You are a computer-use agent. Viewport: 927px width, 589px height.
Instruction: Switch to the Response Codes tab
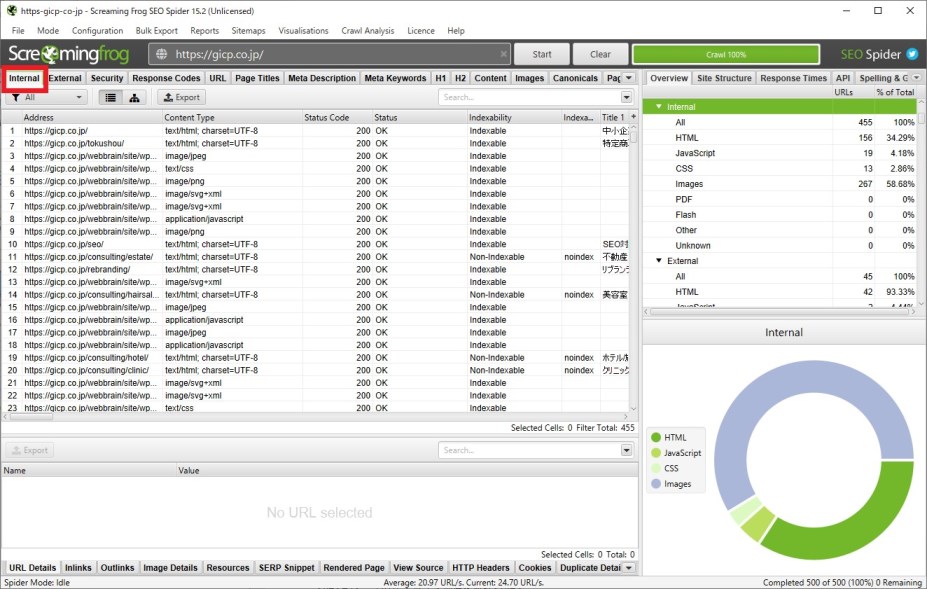166,78
